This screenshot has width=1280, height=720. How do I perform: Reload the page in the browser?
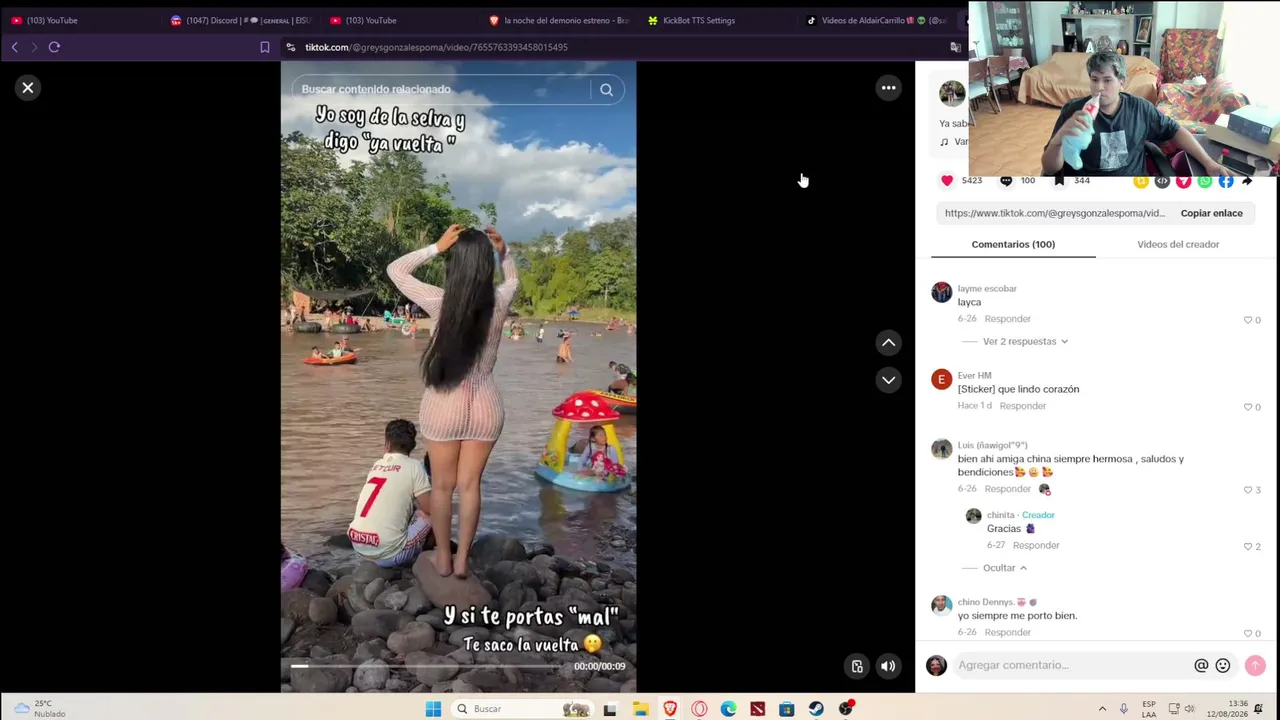[54, 47]
